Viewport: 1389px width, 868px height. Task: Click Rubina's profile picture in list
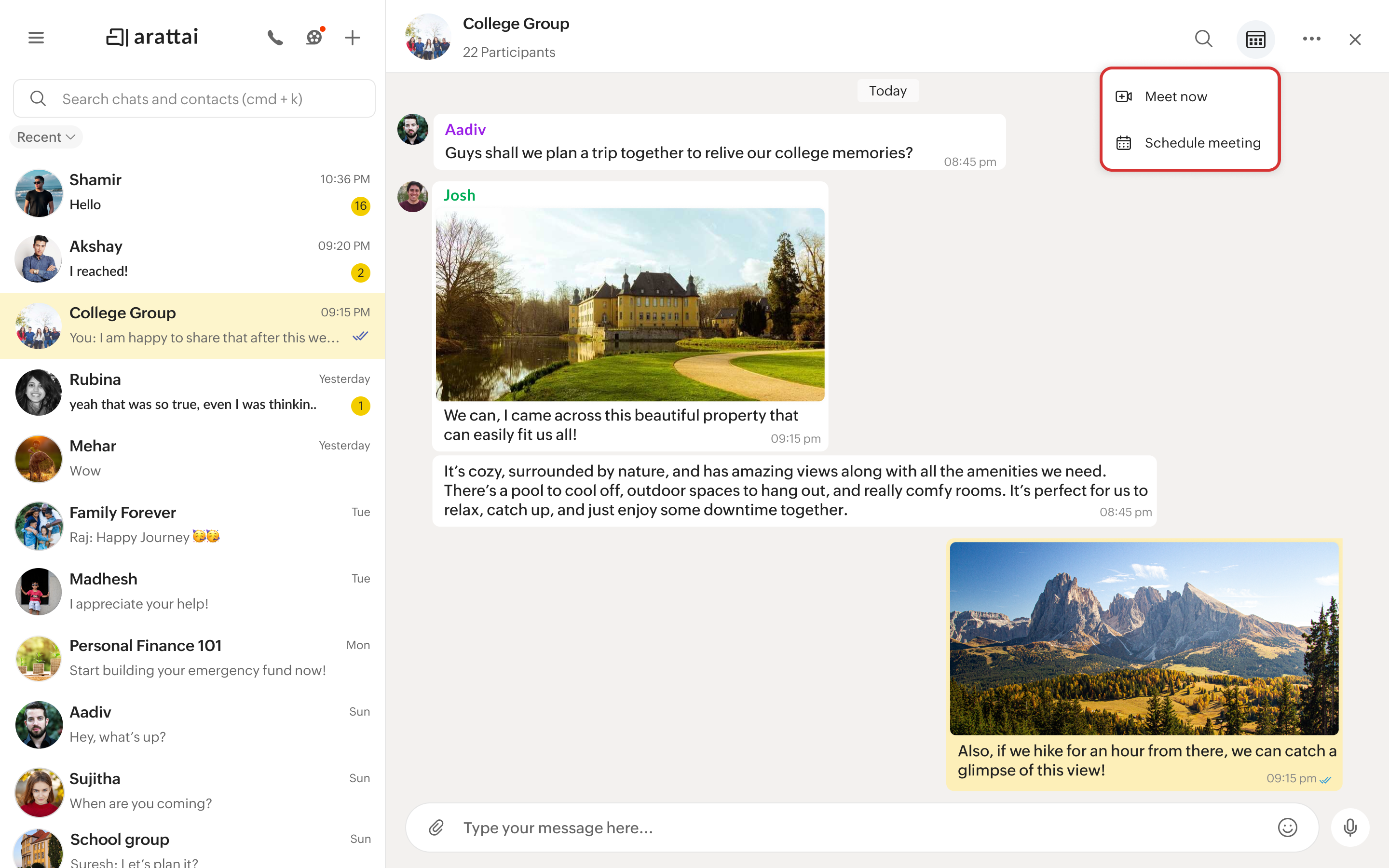tap(39, 393)
